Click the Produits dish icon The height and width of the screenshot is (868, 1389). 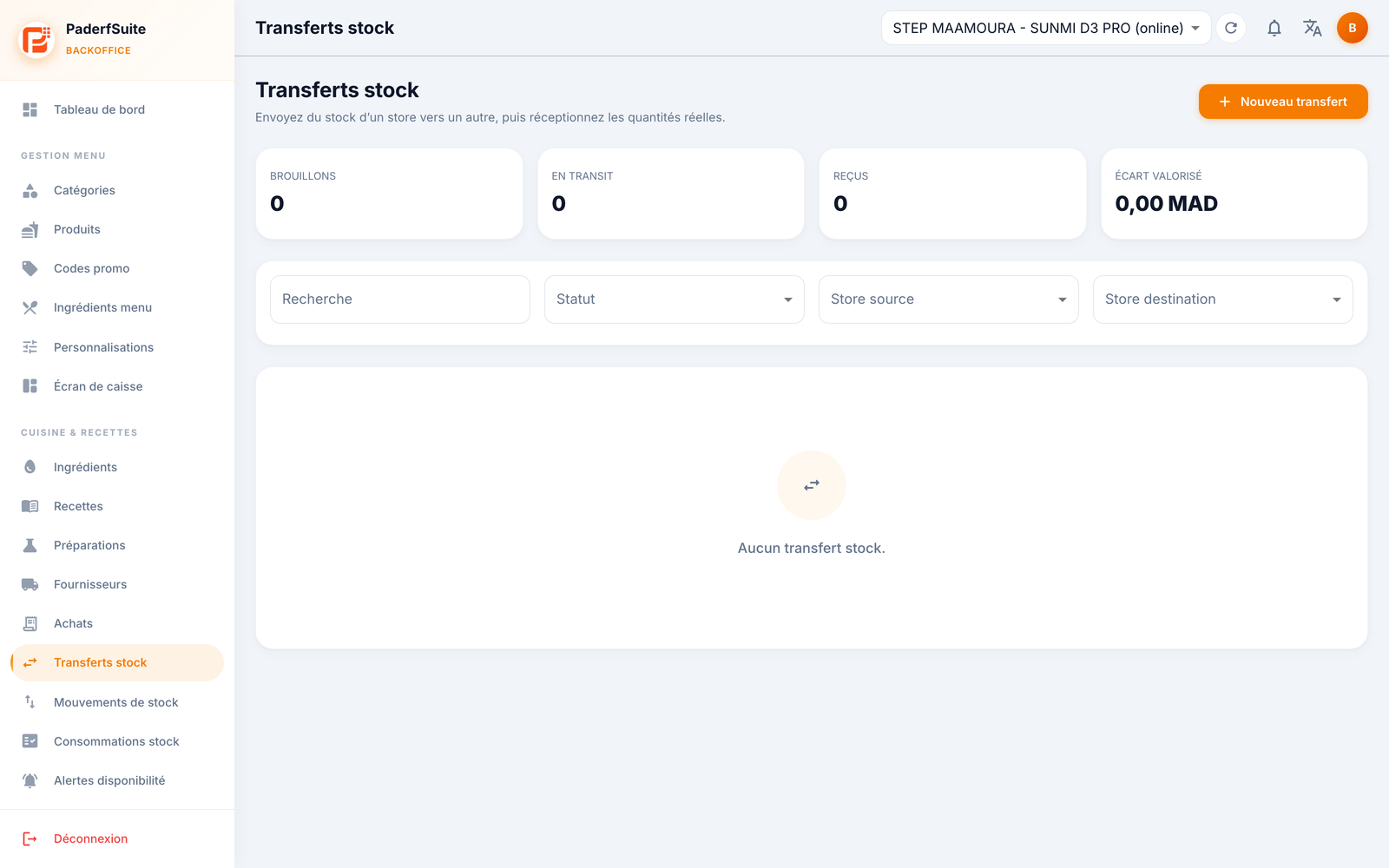point(30,229)
